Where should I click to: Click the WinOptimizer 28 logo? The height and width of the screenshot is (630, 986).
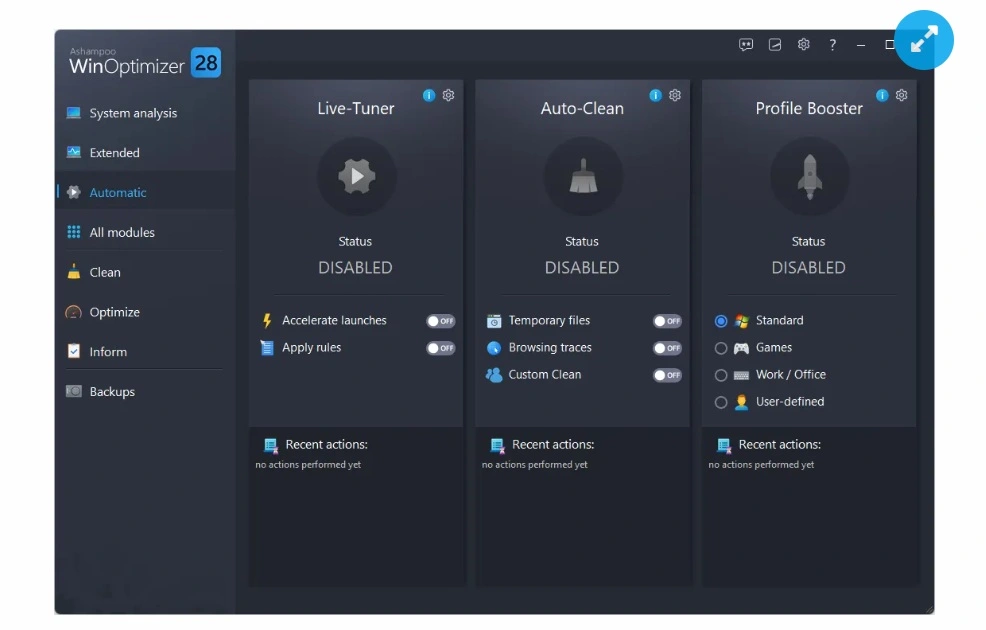tap(144, 63)
